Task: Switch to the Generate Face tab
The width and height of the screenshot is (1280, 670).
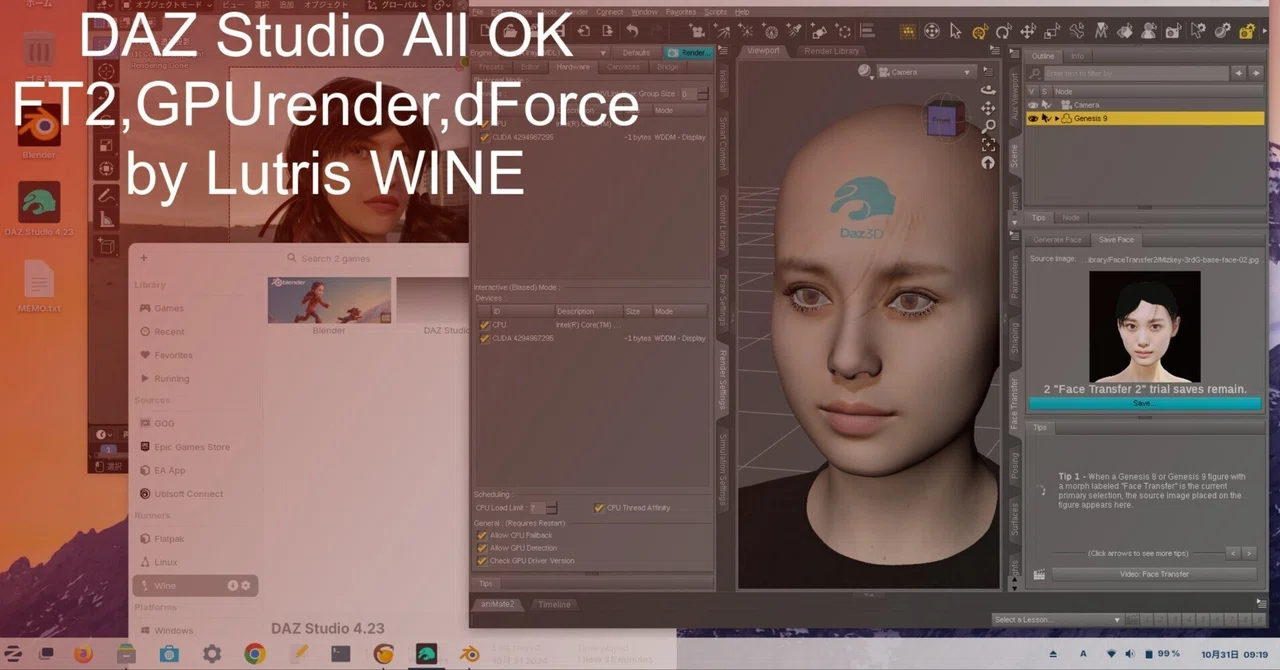Action: pyautogui.click(x=1057, y=240)
